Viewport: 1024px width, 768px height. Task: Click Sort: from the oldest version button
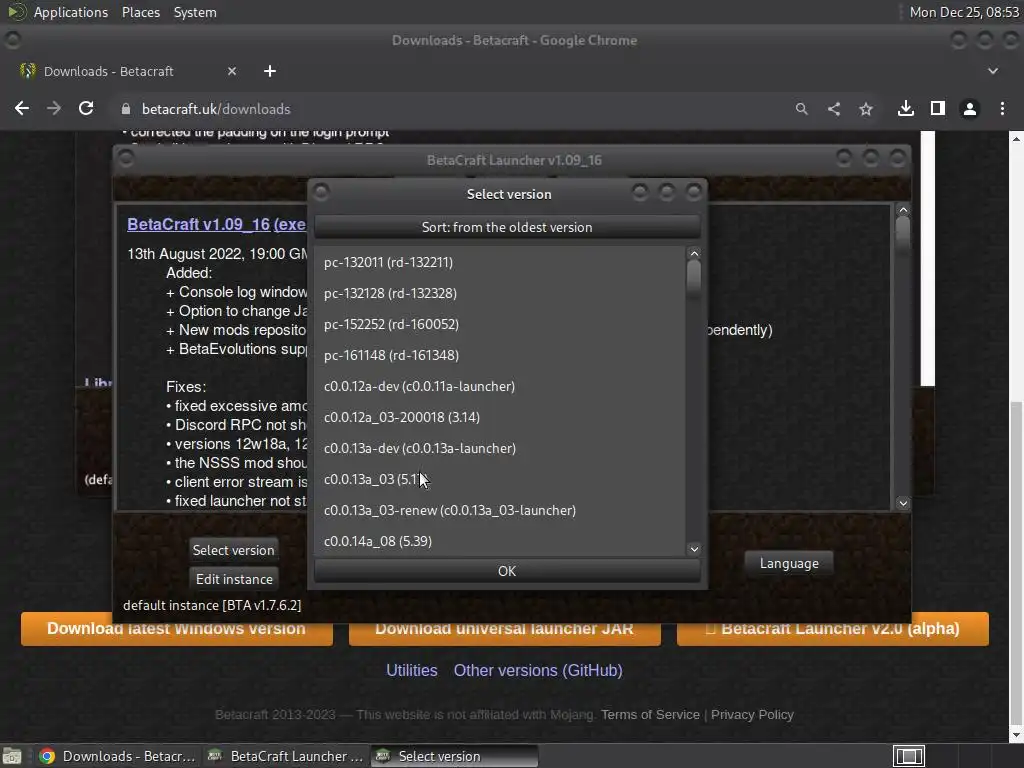pyautogui.click(x=507, y=227)
